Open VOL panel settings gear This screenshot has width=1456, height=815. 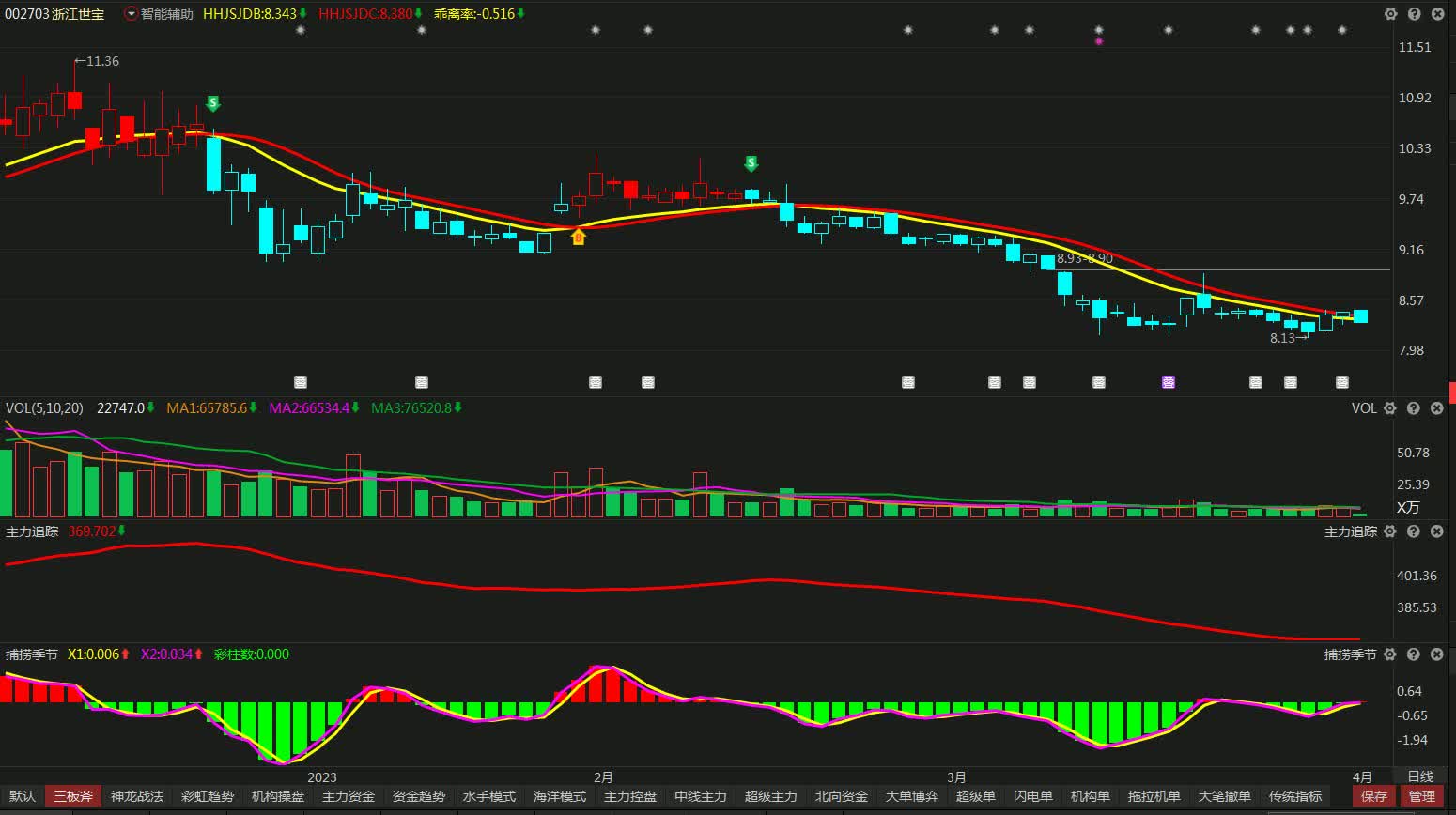tap(1391, 408)
